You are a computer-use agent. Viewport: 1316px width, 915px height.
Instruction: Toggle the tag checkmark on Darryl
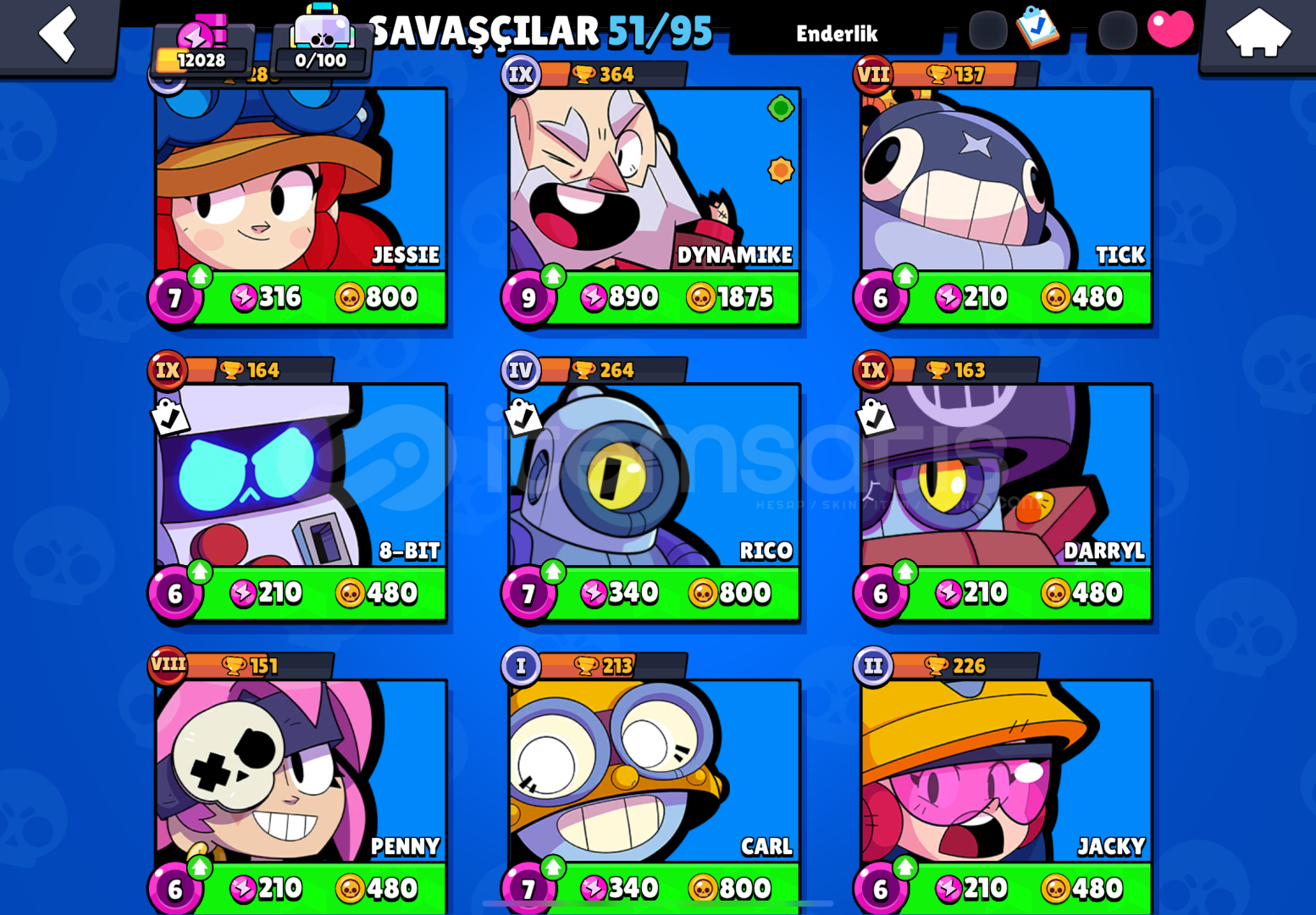coord(874,417)
